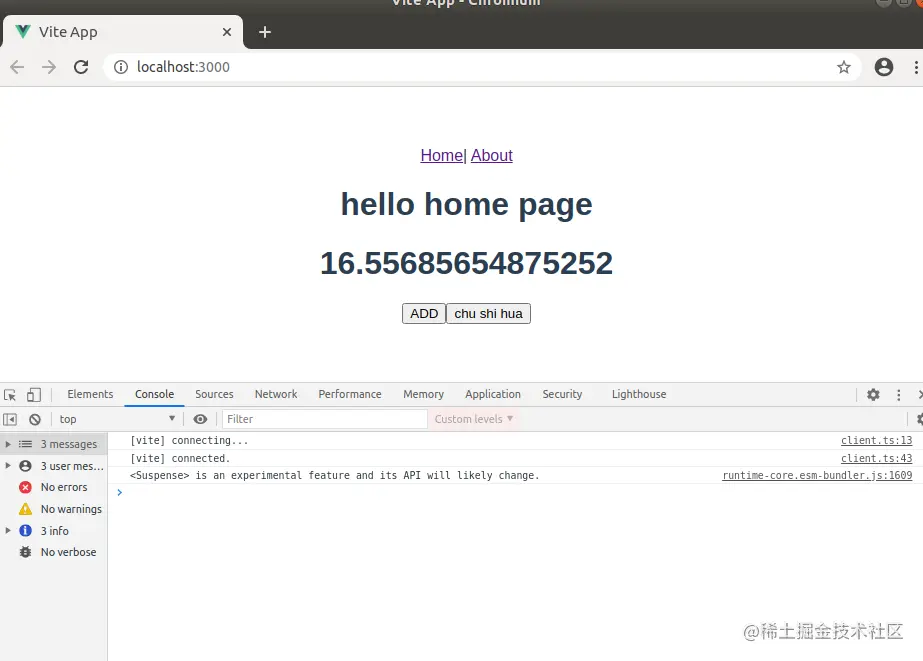Click the [vite] connected. log message
Image resolution: width=923 pixels, height=661 pixels.
point(180,458)
